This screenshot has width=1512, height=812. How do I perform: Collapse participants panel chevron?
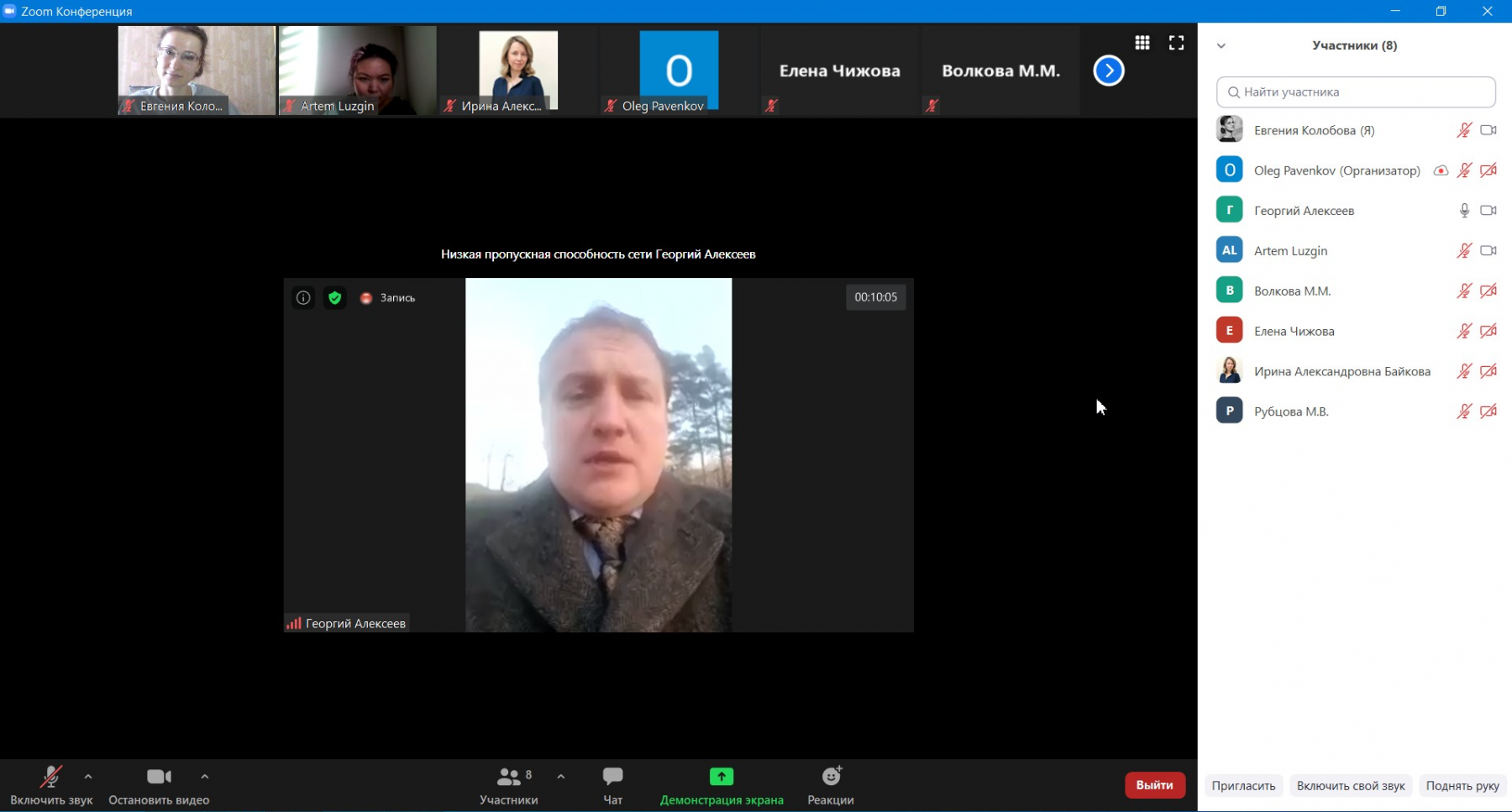[x=1221, y=46]
